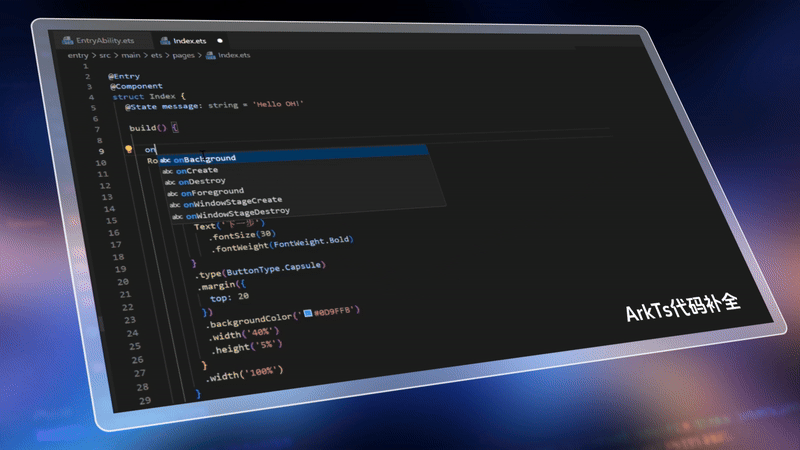Click the Index.ets tab file icon
The width and height of the screenshot is (800, 450).
point(165,41)
